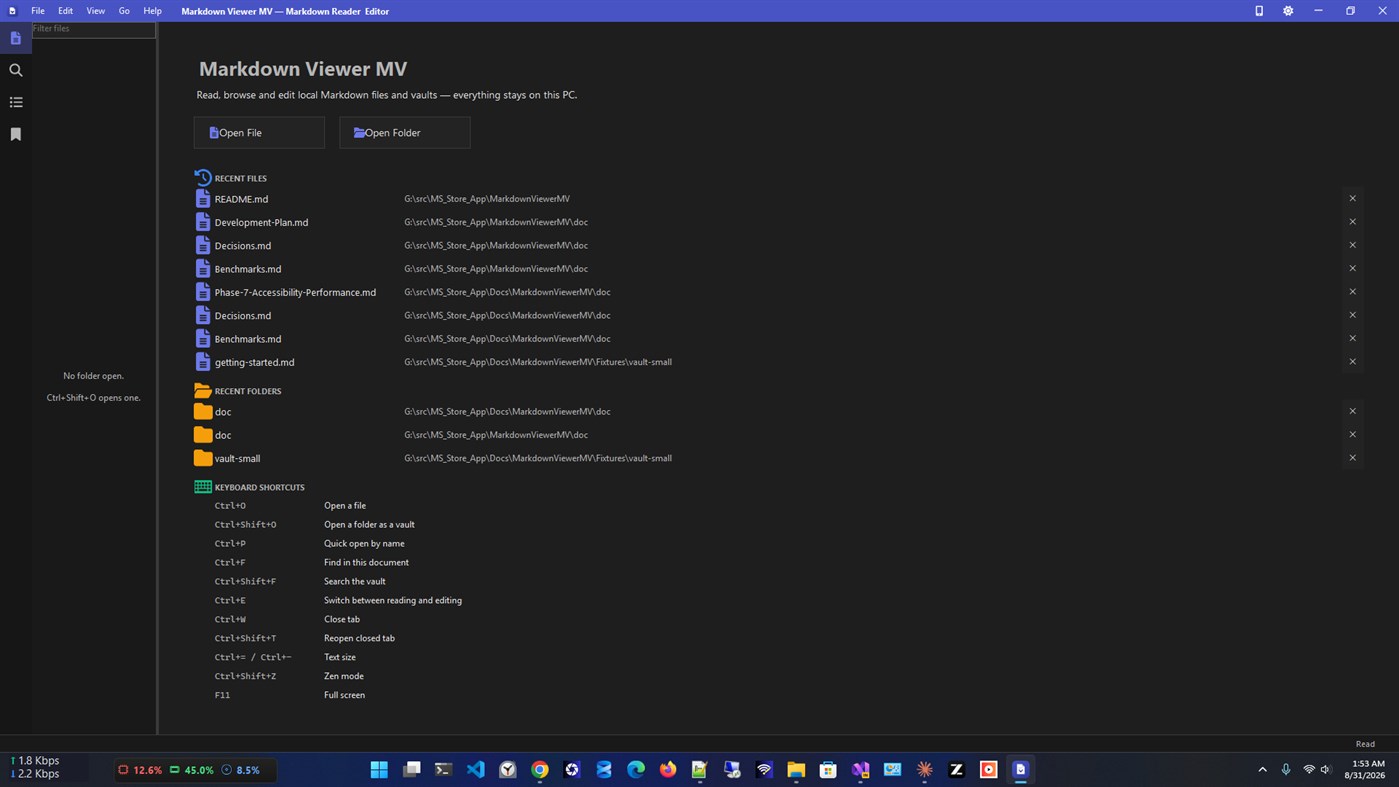This screenshot has width=1399, height=787.
Task: Remove vault-small from recent folders
Action: [1352, 458]
